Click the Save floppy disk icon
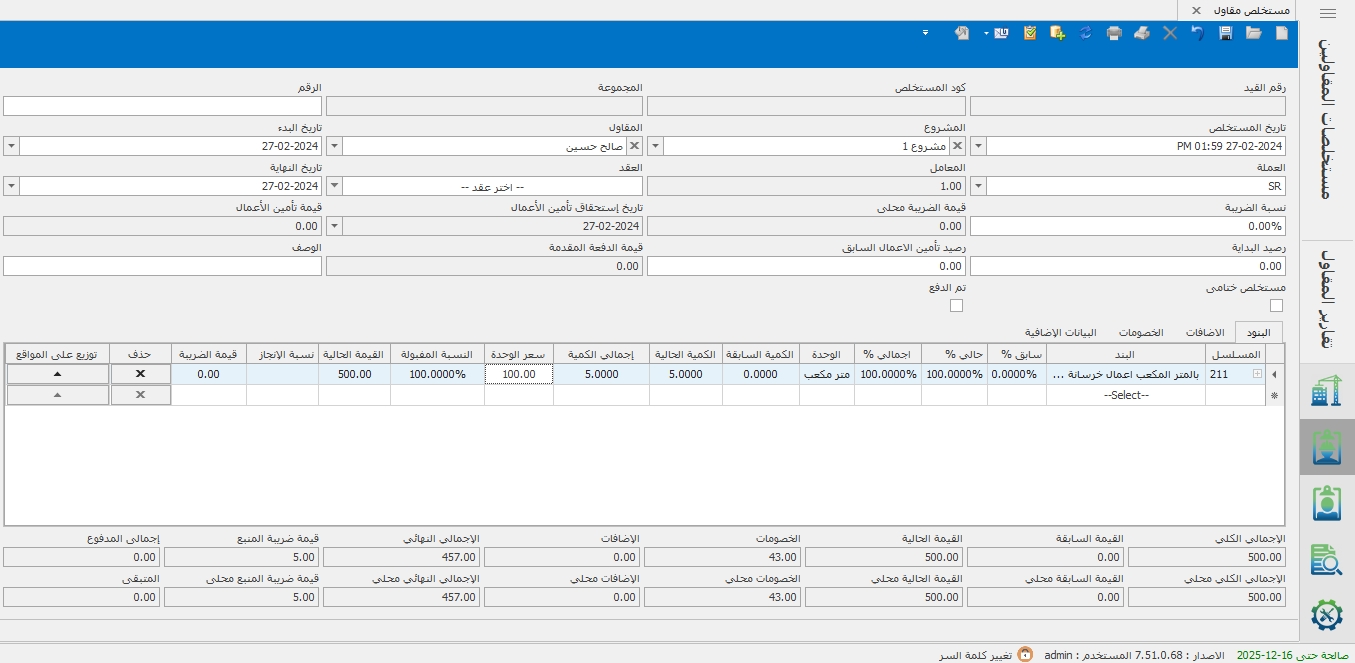The image size is (1355, 663). click(x=1225, y=33)
